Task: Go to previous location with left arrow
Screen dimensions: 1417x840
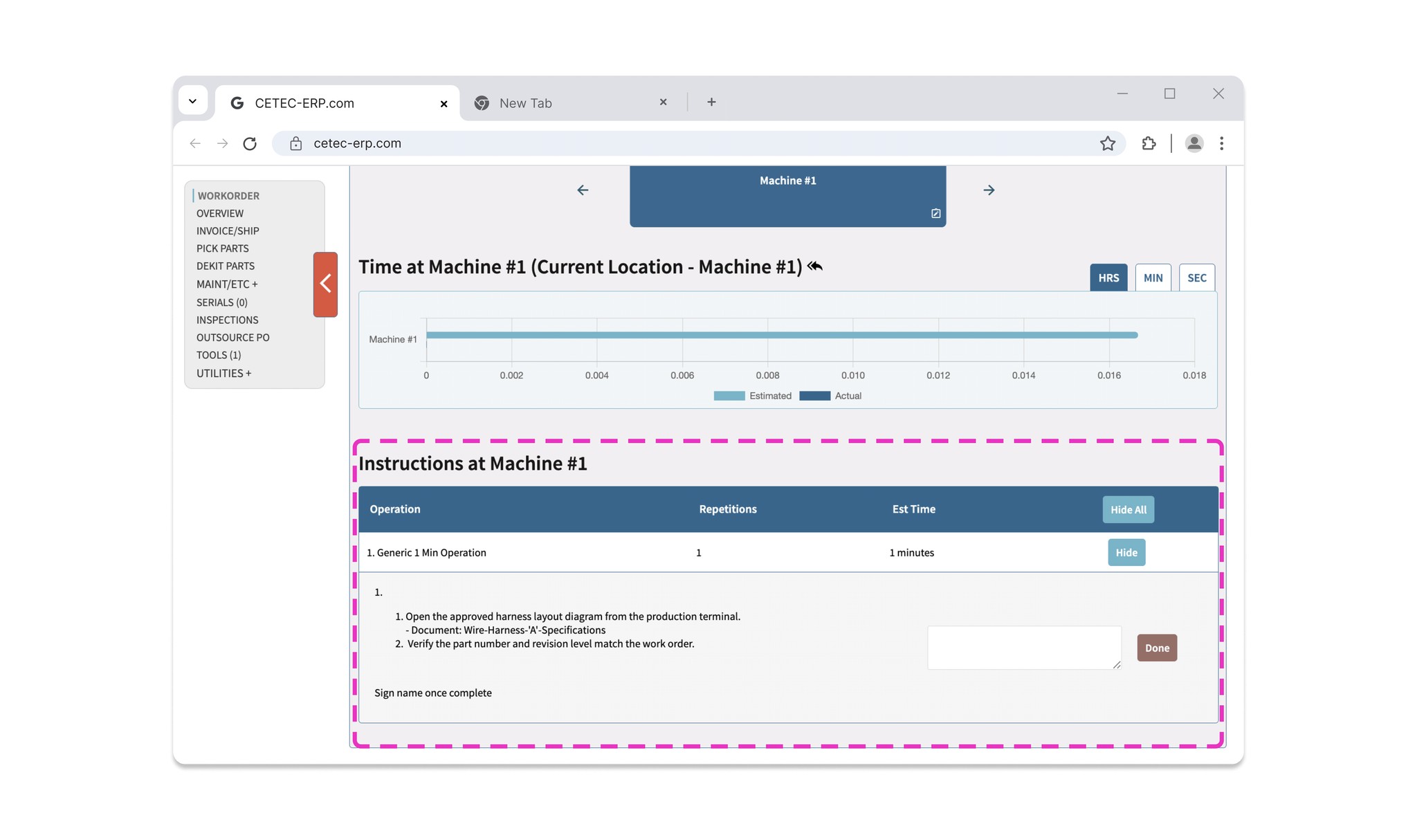Action: click(x=583, y=190)
